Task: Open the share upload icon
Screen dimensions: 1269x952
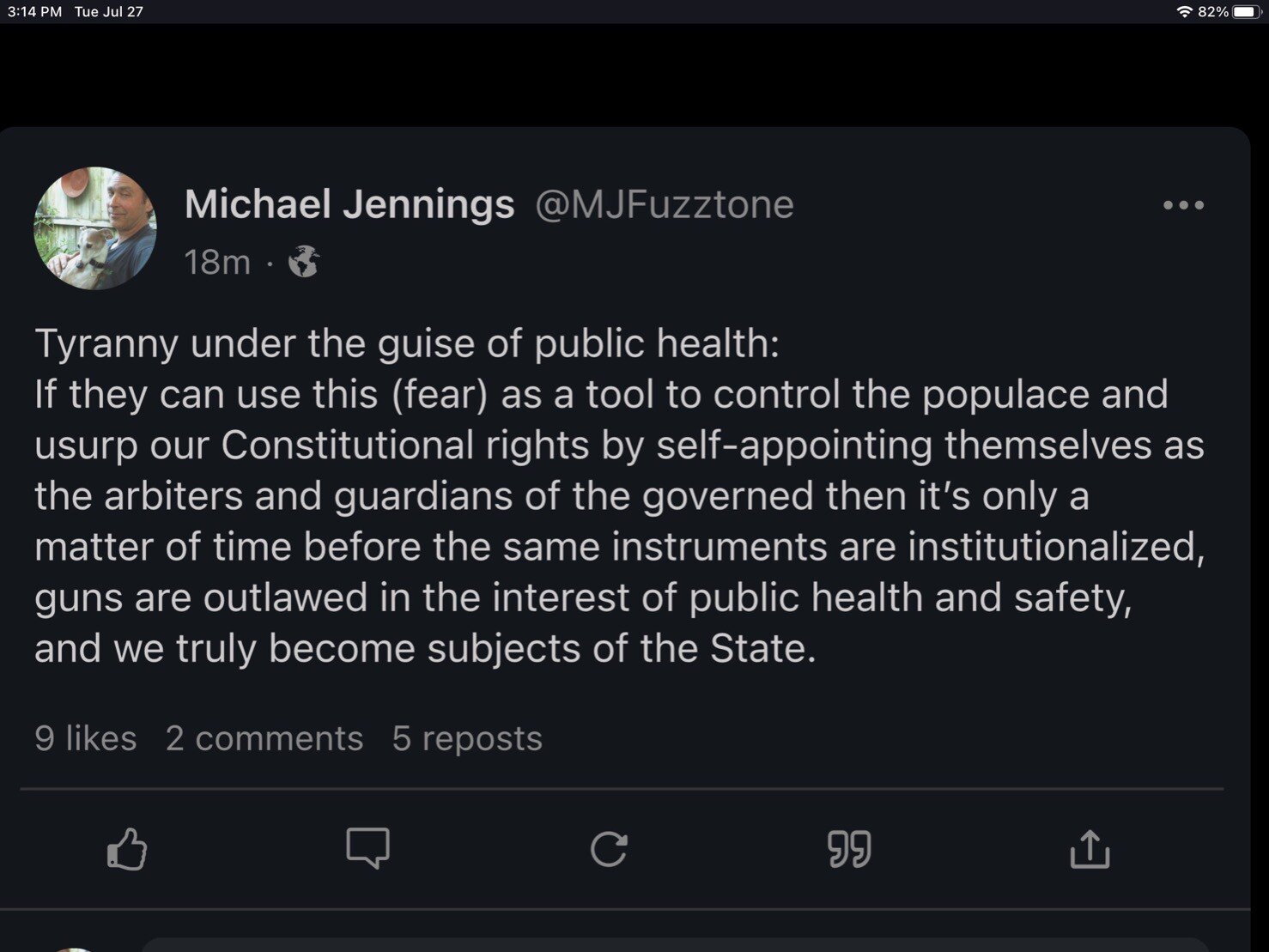Action: [x=1090, y=849]
